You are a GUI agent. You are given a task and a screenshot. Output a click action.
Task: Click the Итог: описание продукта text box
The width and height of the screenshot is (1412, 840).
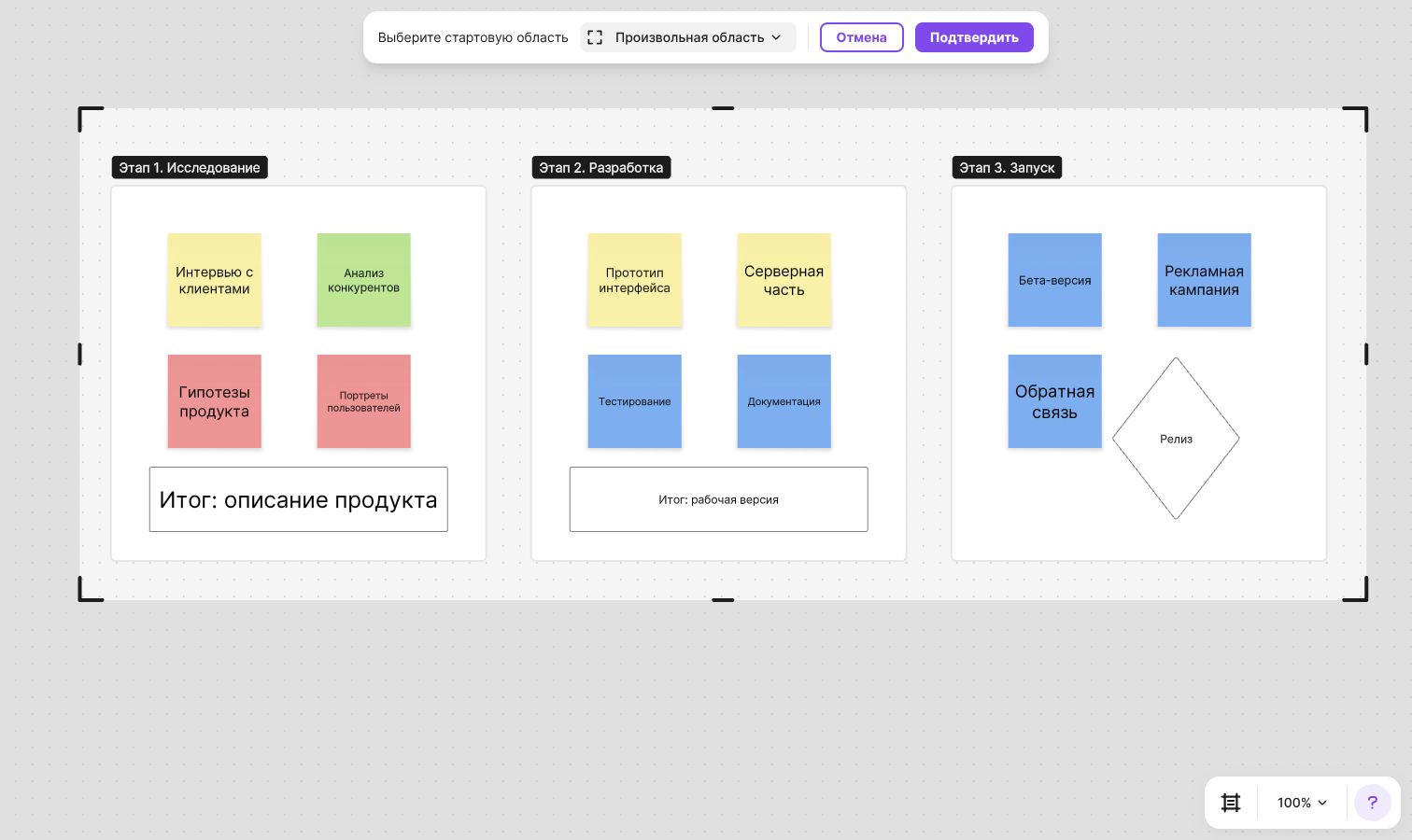click(x=299, y=499)
